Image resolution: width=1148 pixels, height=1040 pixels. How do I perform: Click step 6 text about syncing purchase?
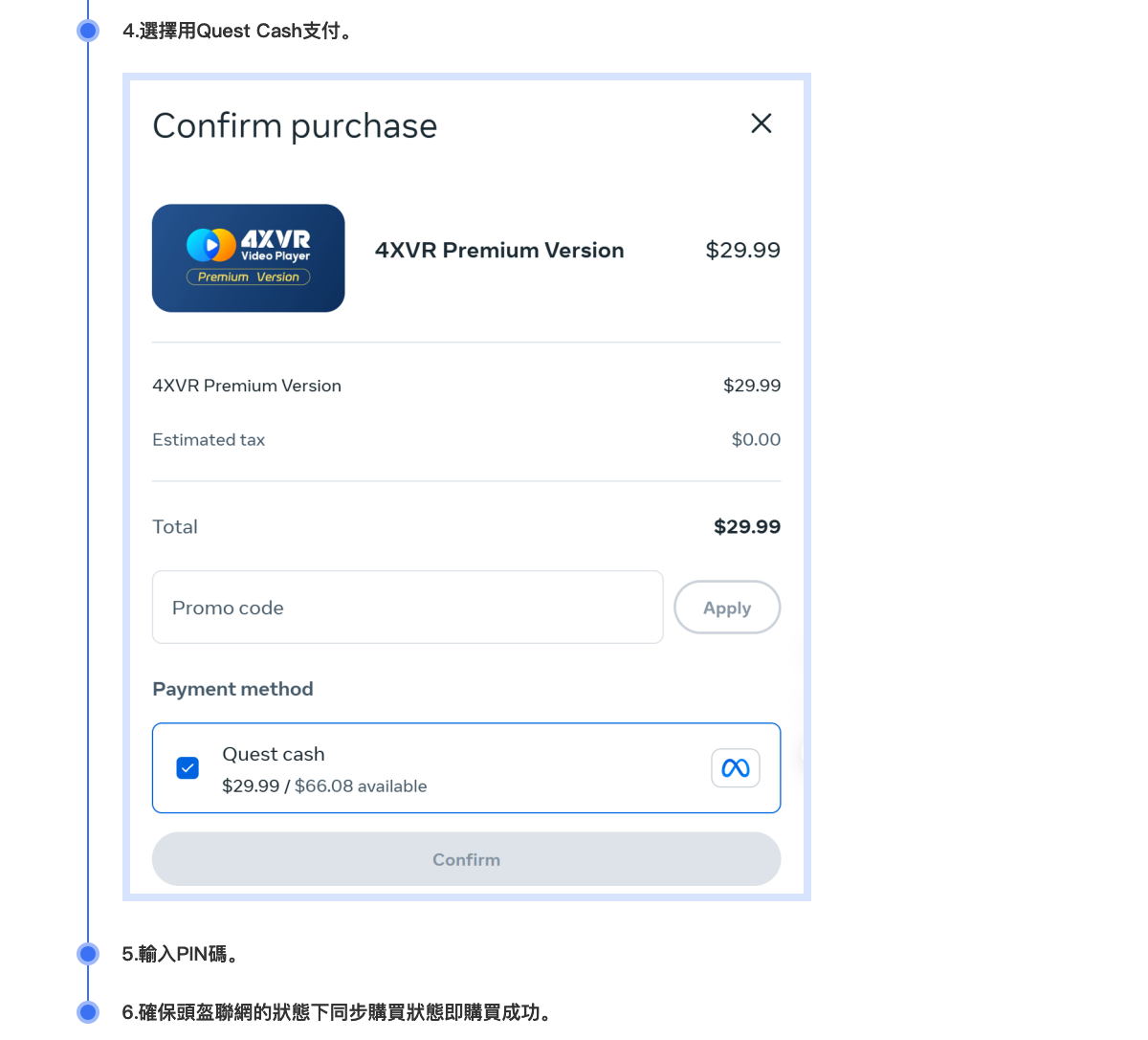[x=339, y=1012]
